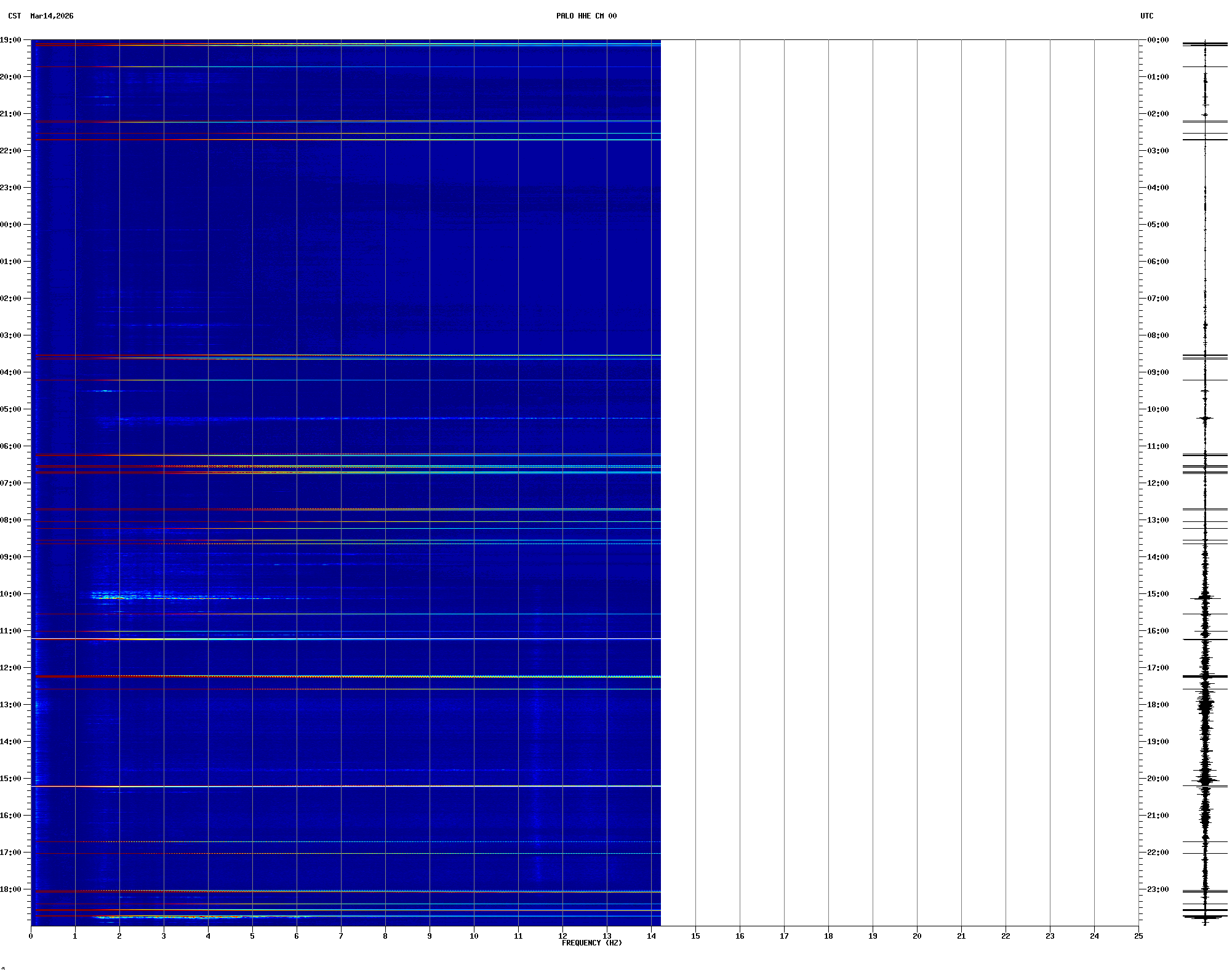Click the 14 Hz frequency tick label

pyautogui.click(x=651, y=936)
